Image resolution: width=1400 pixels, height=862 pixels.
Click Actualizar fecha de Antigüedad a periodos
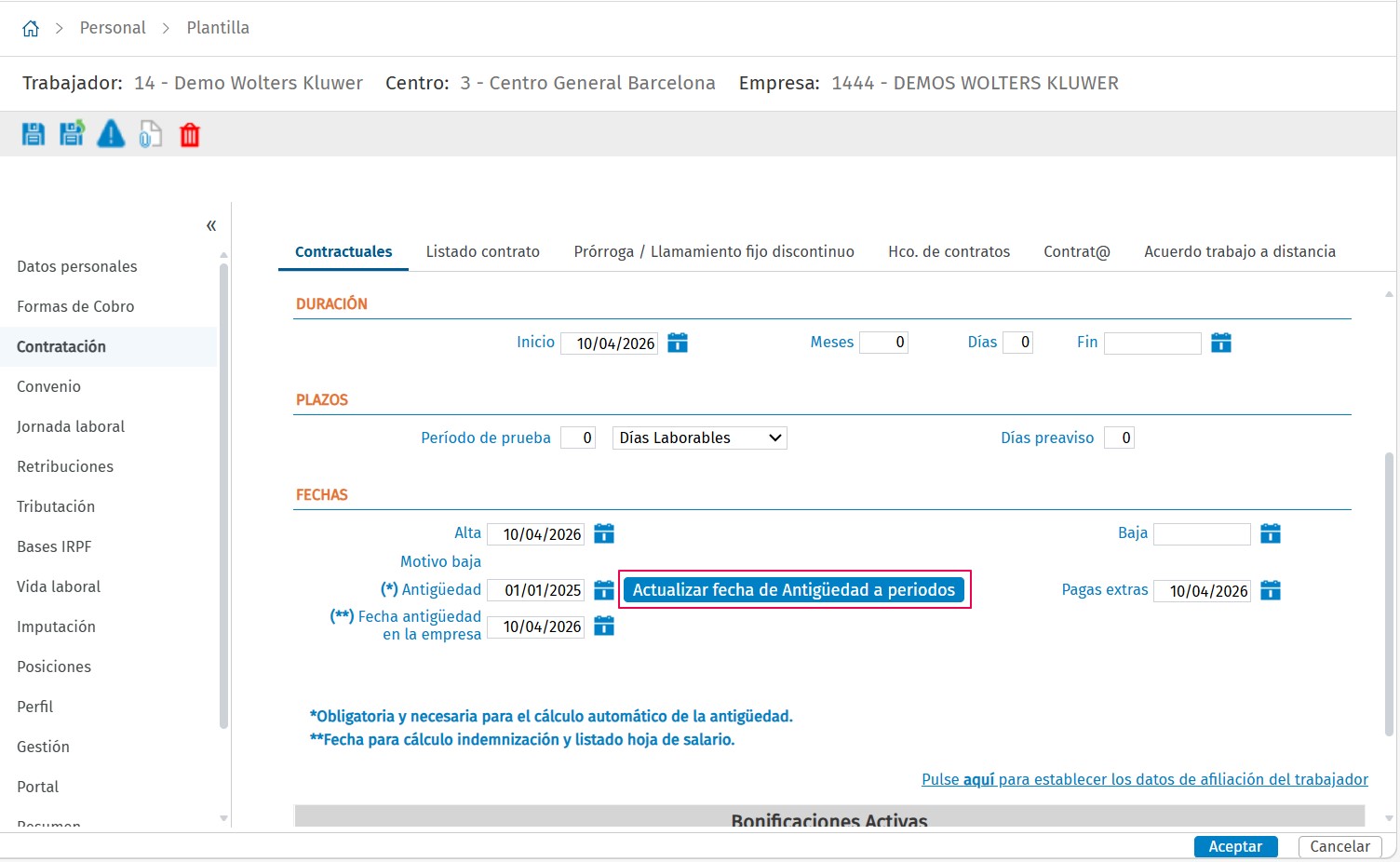point(794,590)
